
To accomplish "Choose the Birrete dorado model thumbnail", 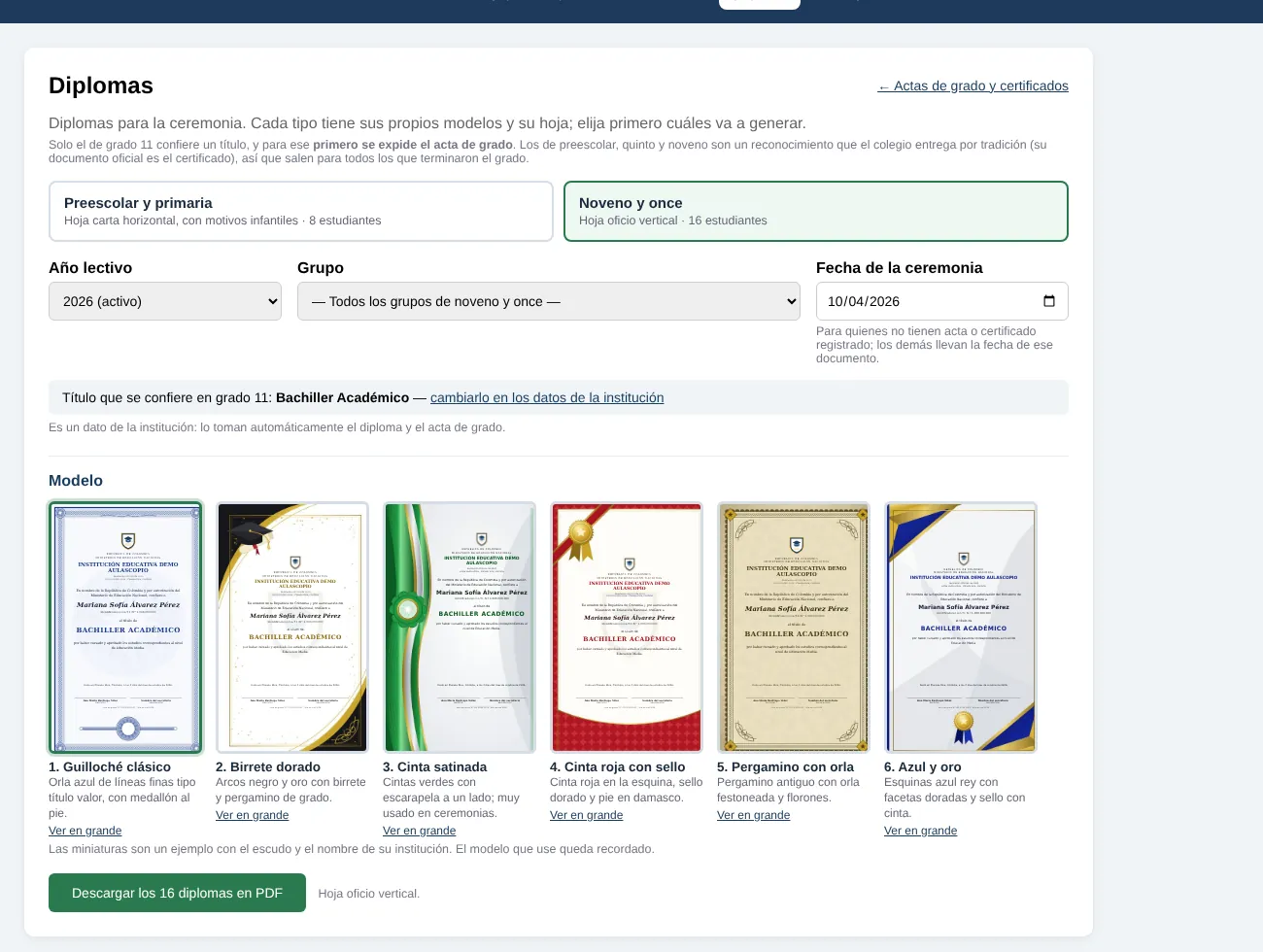I will tap(292, 628).
